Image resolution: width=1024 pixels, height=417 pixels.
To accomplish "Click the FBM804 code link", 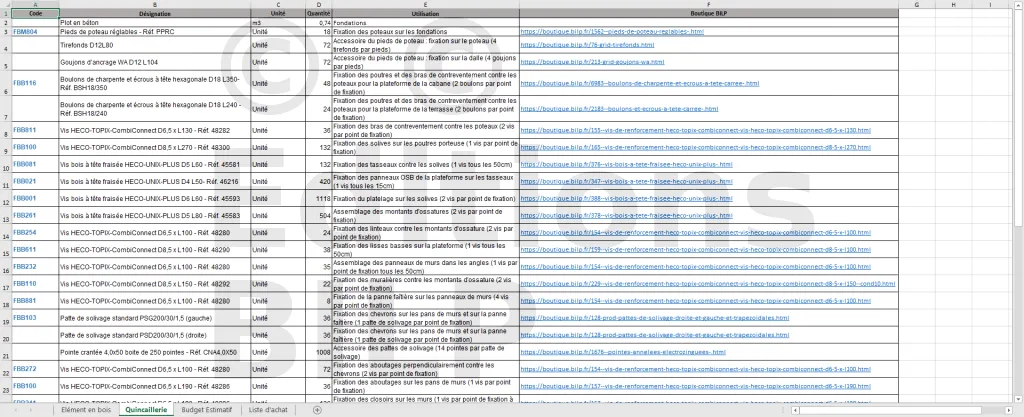I will click(x=25, y=32).
